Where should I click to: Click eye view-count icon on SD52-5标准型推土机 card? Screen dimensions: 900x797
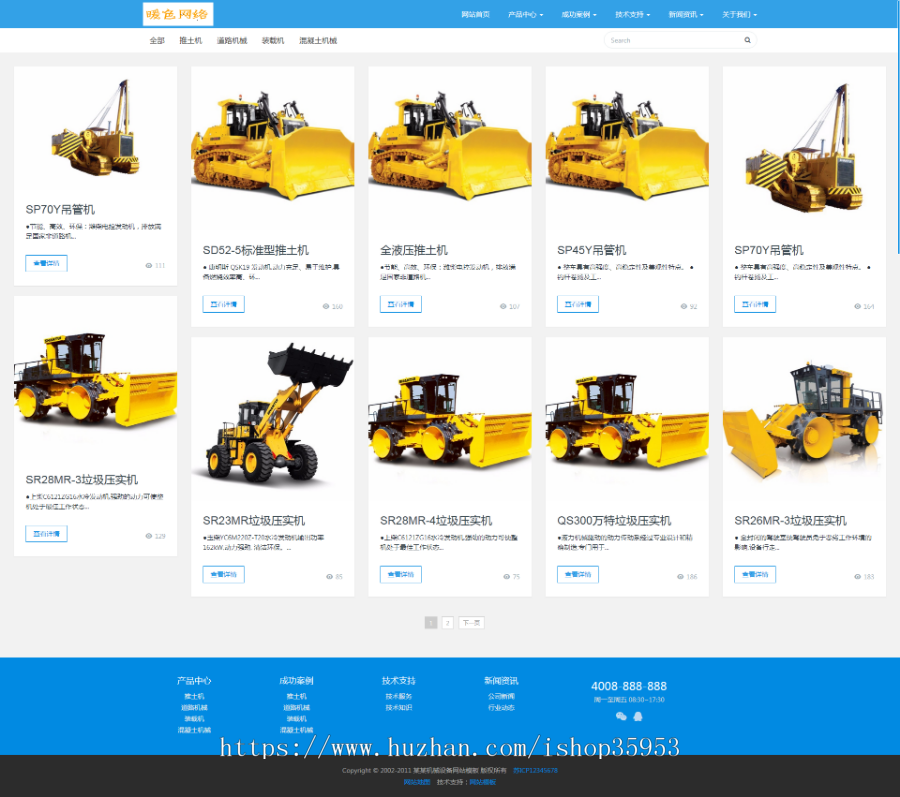pyautogui.click(x=325, y=306)
